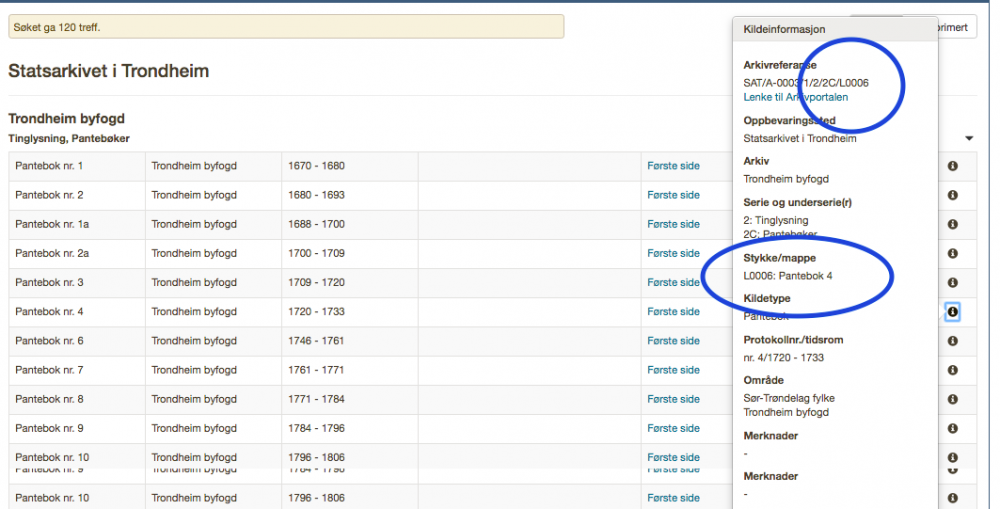
Task: Open info icon for Pantebok nr. 1
Action: pos(952,166)
